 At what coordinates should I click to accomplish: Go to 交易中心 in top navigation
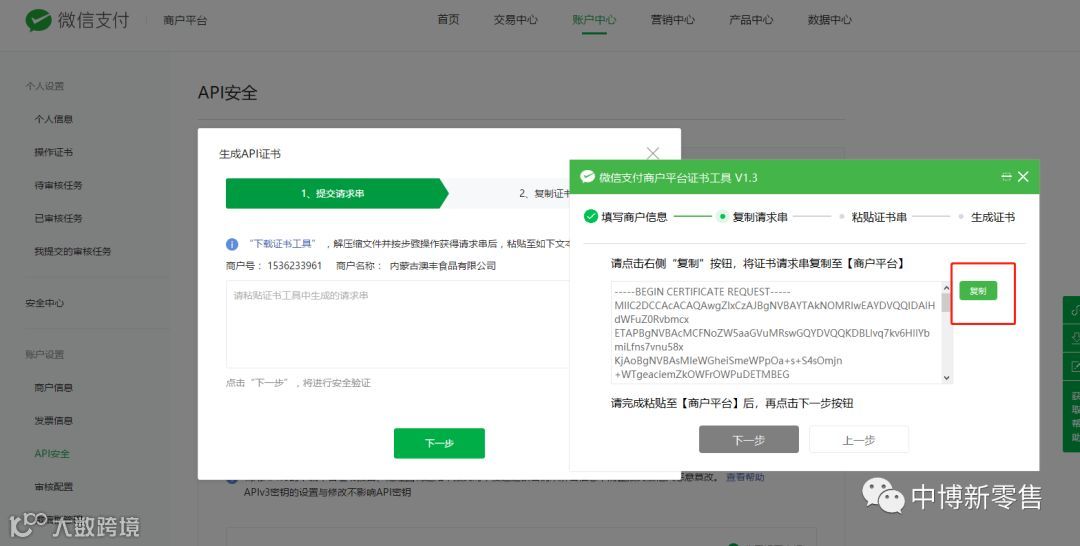pyautogui.click(x=515, y=19)
